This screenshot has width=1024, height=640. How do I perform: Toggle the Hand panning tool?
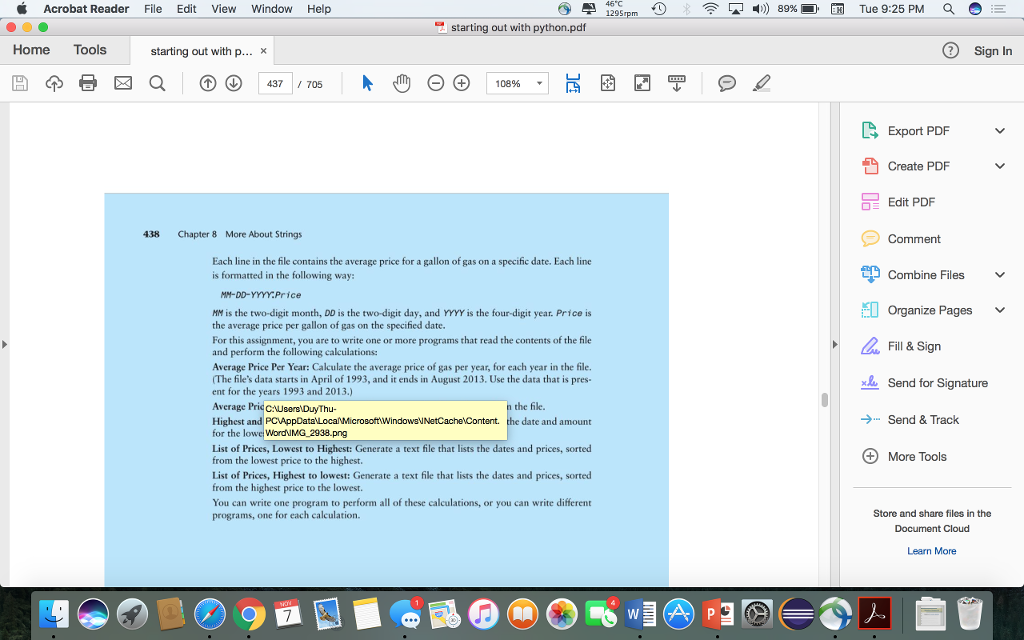[x=402, y=83]
